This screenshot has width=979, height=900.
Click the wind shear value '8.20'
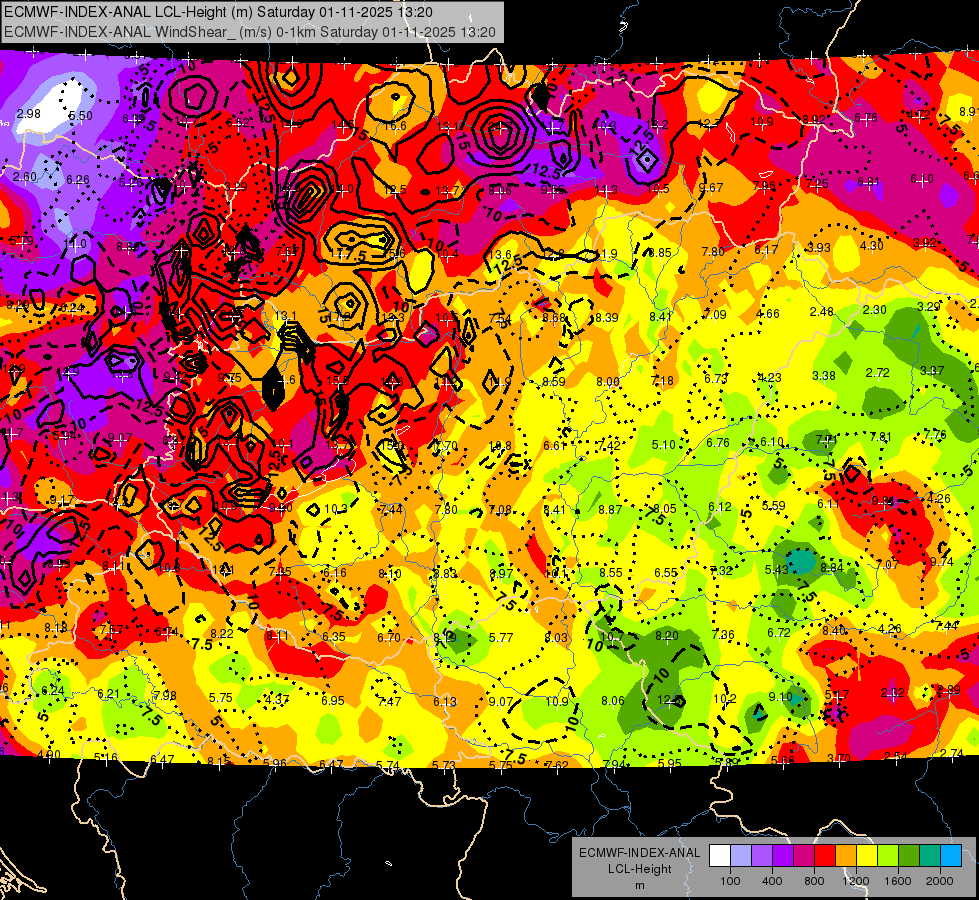pos(667,635)
